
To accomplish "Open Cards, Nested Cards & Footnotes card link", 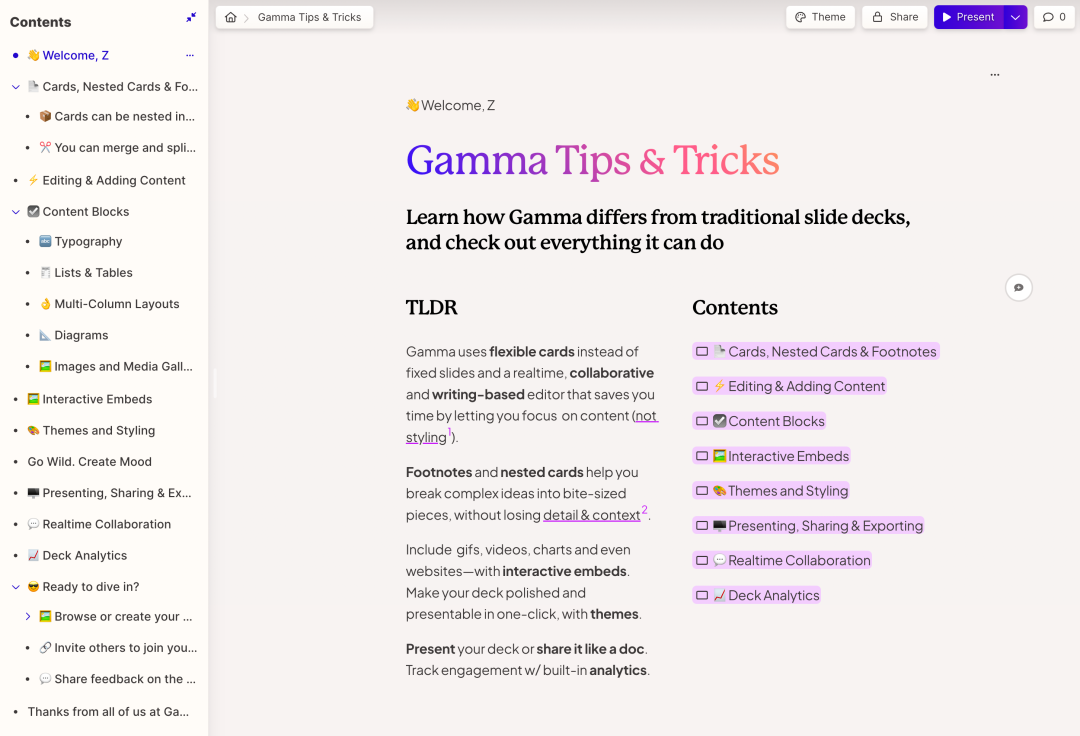I will [x=816, y=351].
